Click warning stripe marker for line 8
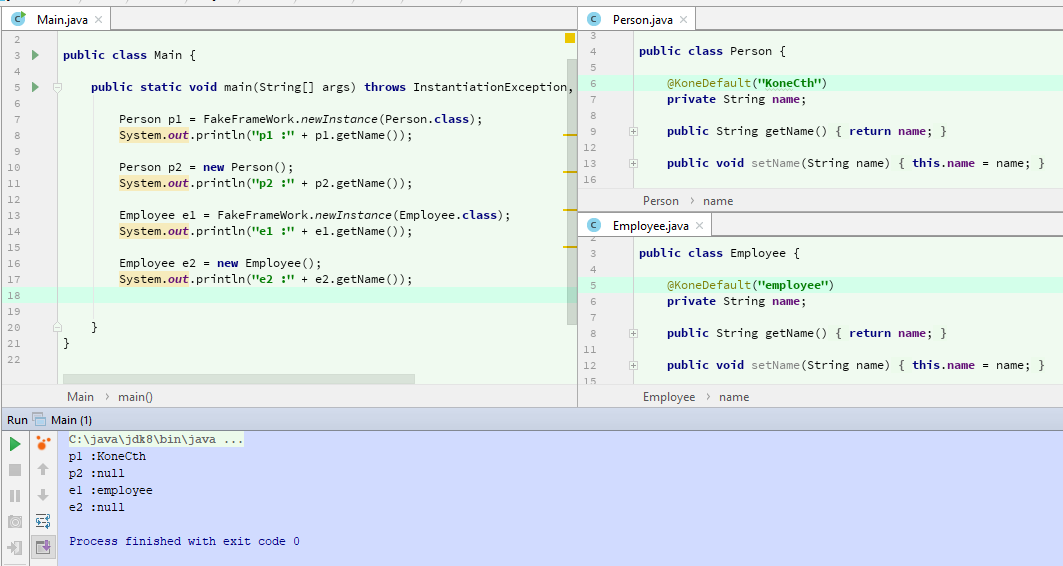This screenshot has height=566, width=1063. point(569,136)
